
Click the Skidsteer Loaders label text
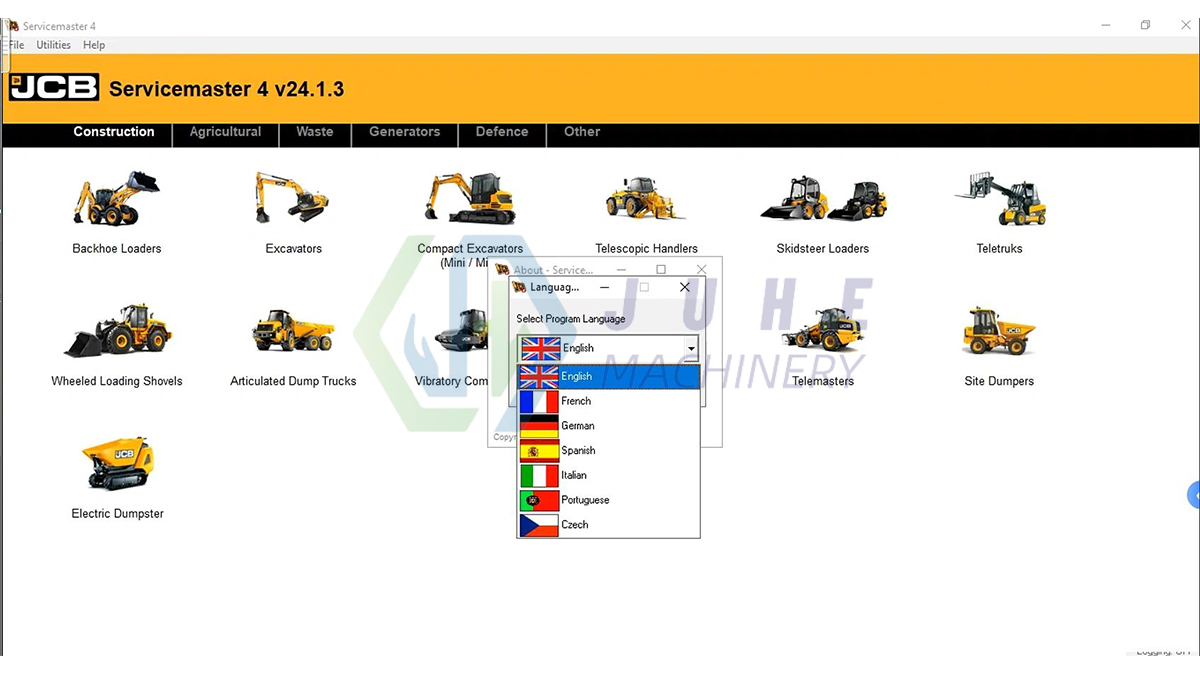pos(823,249)
